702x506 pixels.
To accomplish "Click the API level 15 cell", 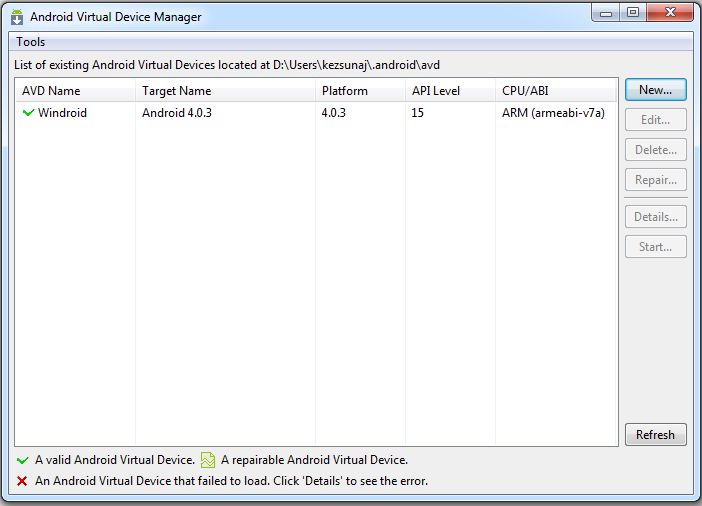I will (417, 113).
